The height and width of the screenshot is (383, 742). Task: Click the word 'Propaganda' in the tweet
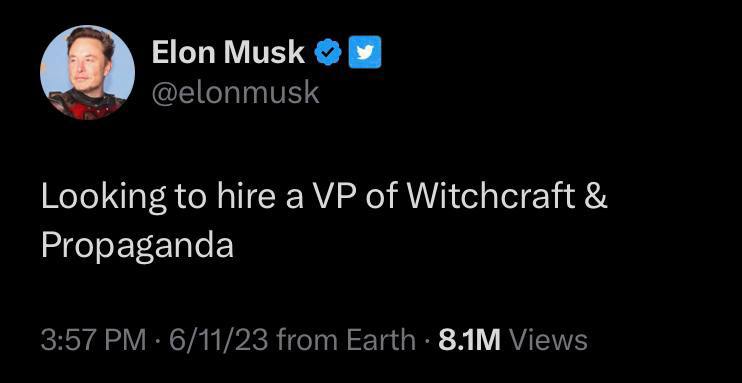[137, 246]
